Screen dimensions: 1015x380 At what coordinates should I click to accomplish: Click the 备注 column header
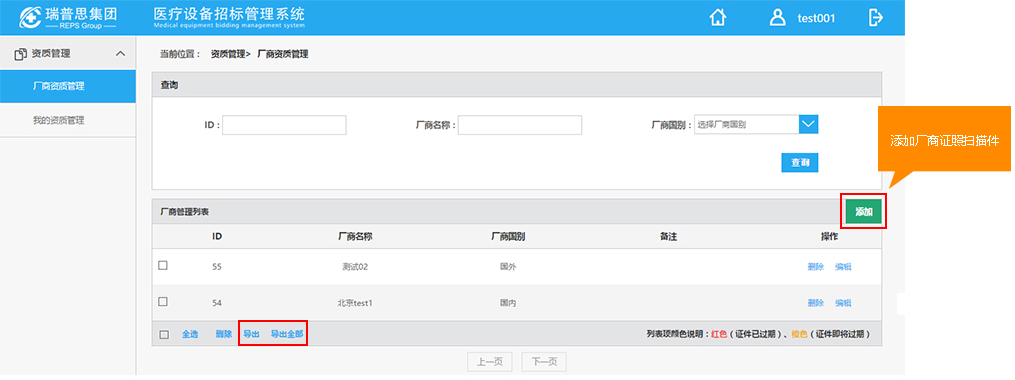click(x=669, y=237)
